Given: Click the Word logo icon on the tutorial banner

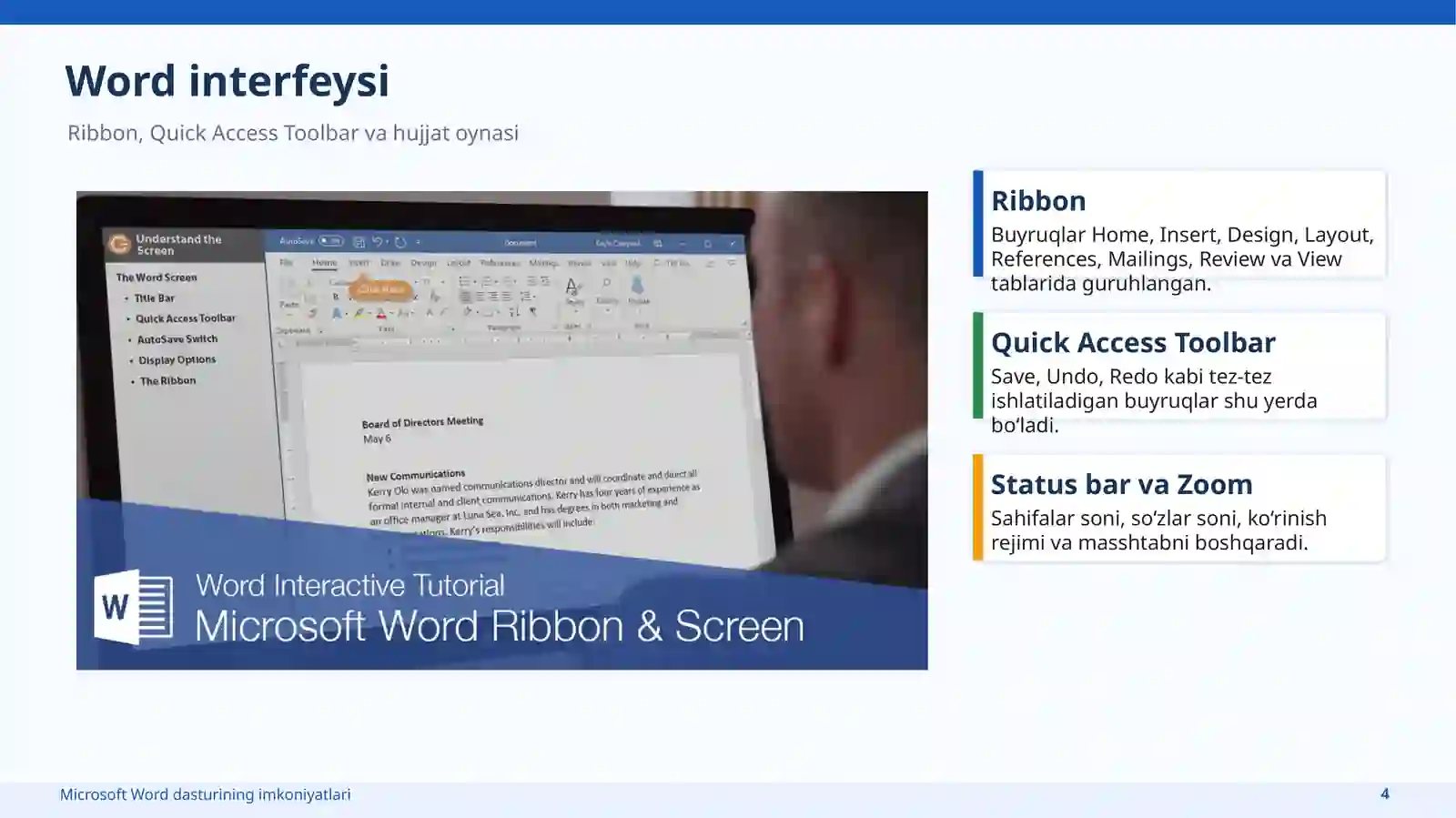Looking at the screenshot, I should (133, 607).
